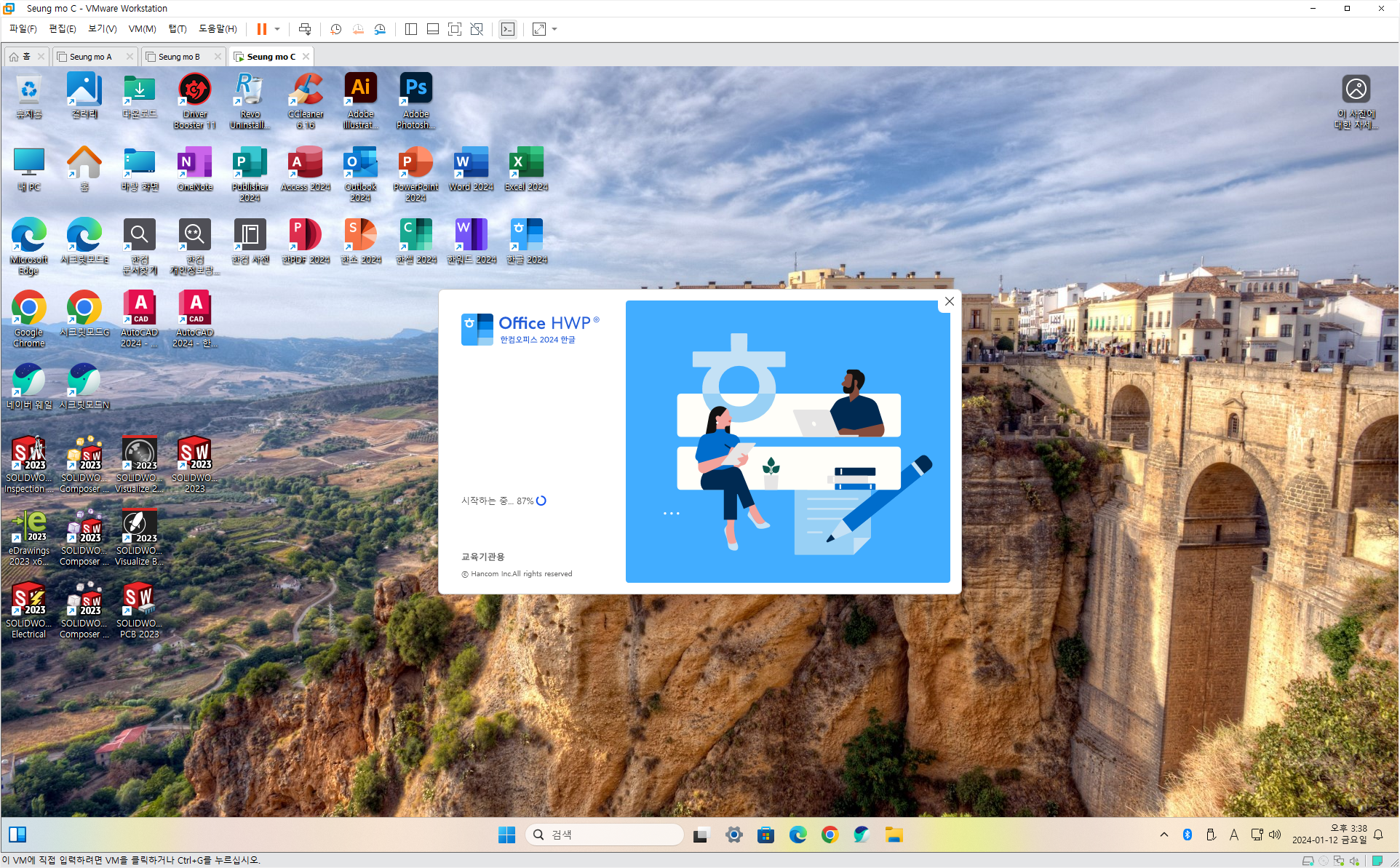This screenshot has height=868, width=1400.
Task: Click the taskbar search box
Action: pos(604,835)
